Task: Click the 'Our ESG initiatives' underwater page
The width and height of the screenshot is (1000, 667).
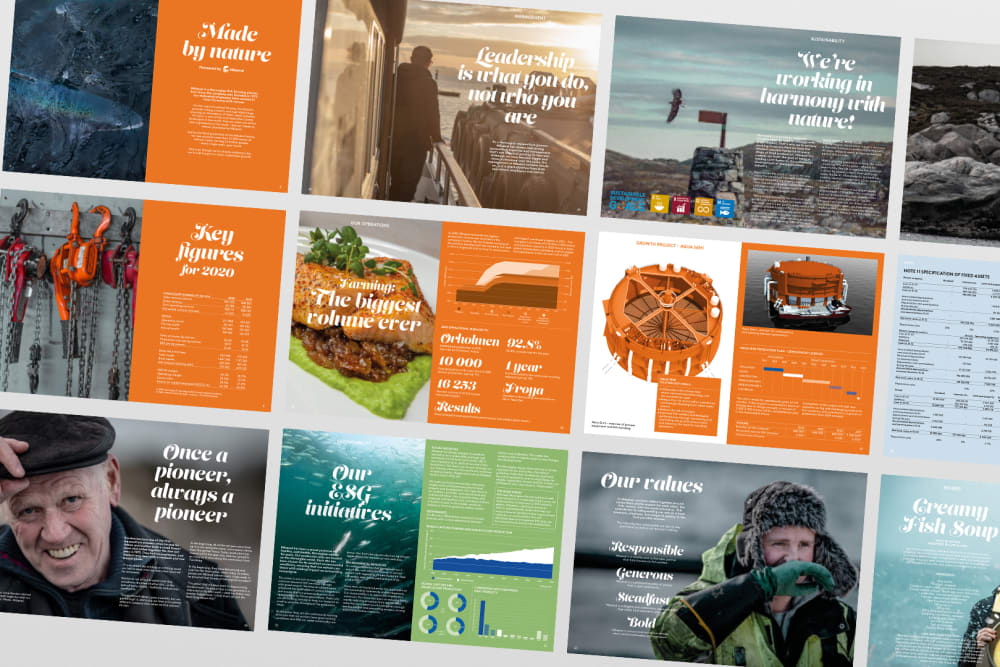Action: pos(346,534)
